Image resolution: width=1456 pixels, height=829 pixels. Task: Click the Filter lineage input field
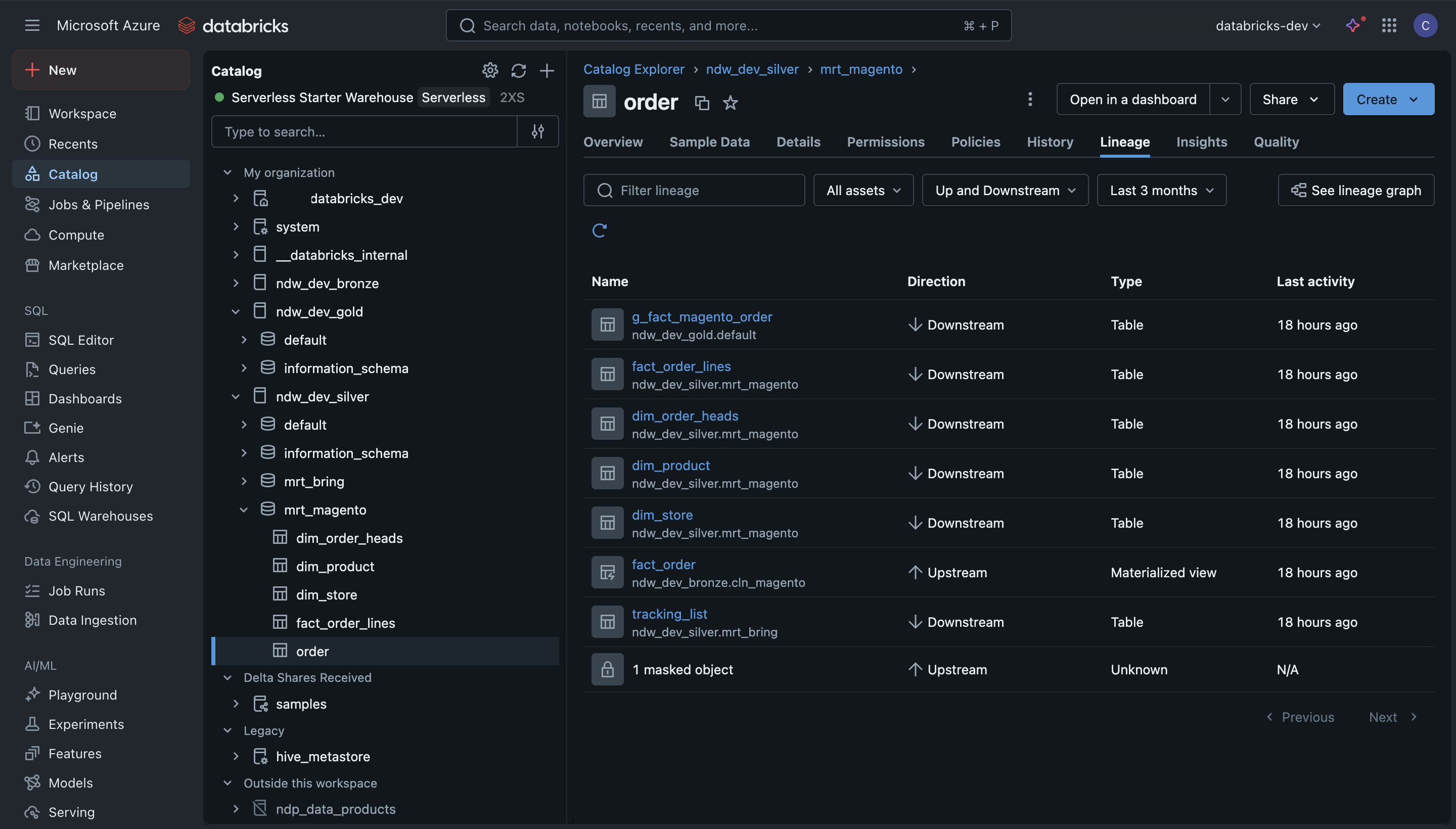(x=694, y=190)
